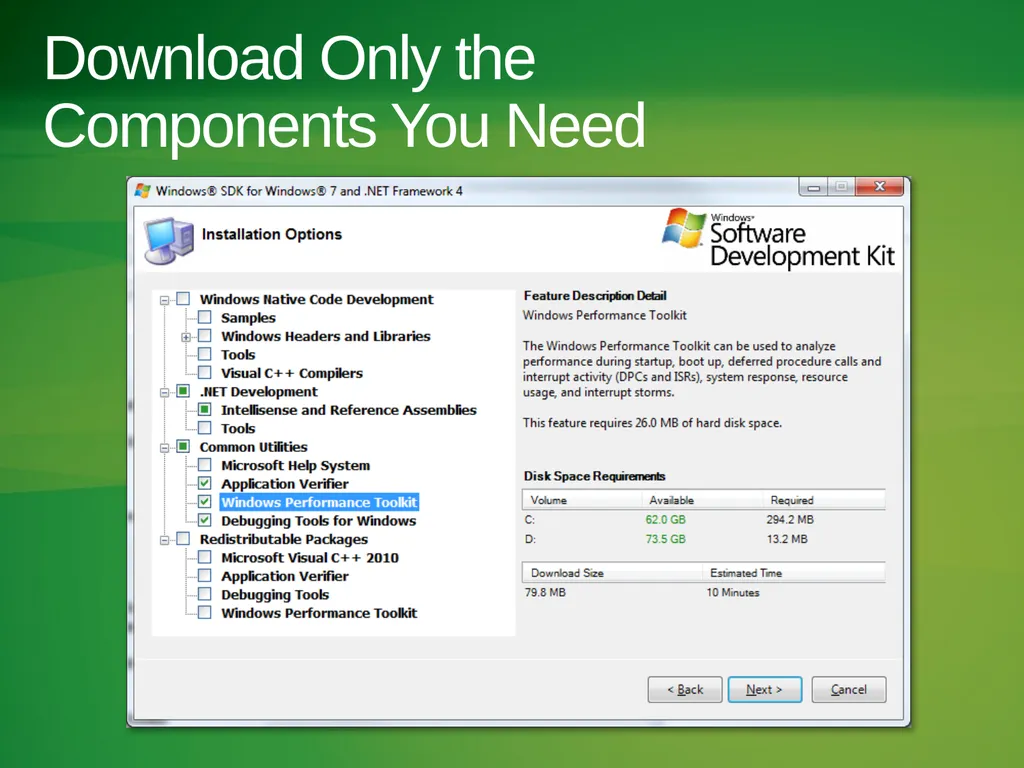This screenshot has height=768, width=1024.
Task: Select the Visual C++ Compilers label
Action: pos(292,373)
